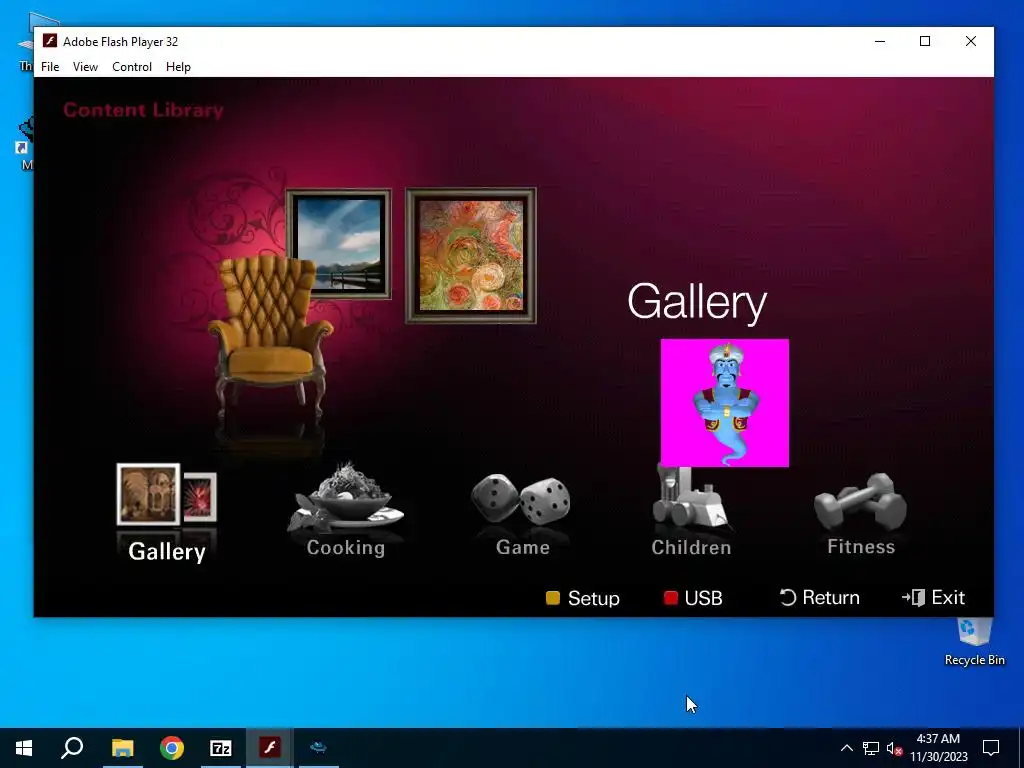Screen dimensions: 1024x768
Task: Select the Gallery category thumbnail icon
Action: (167, 494)
